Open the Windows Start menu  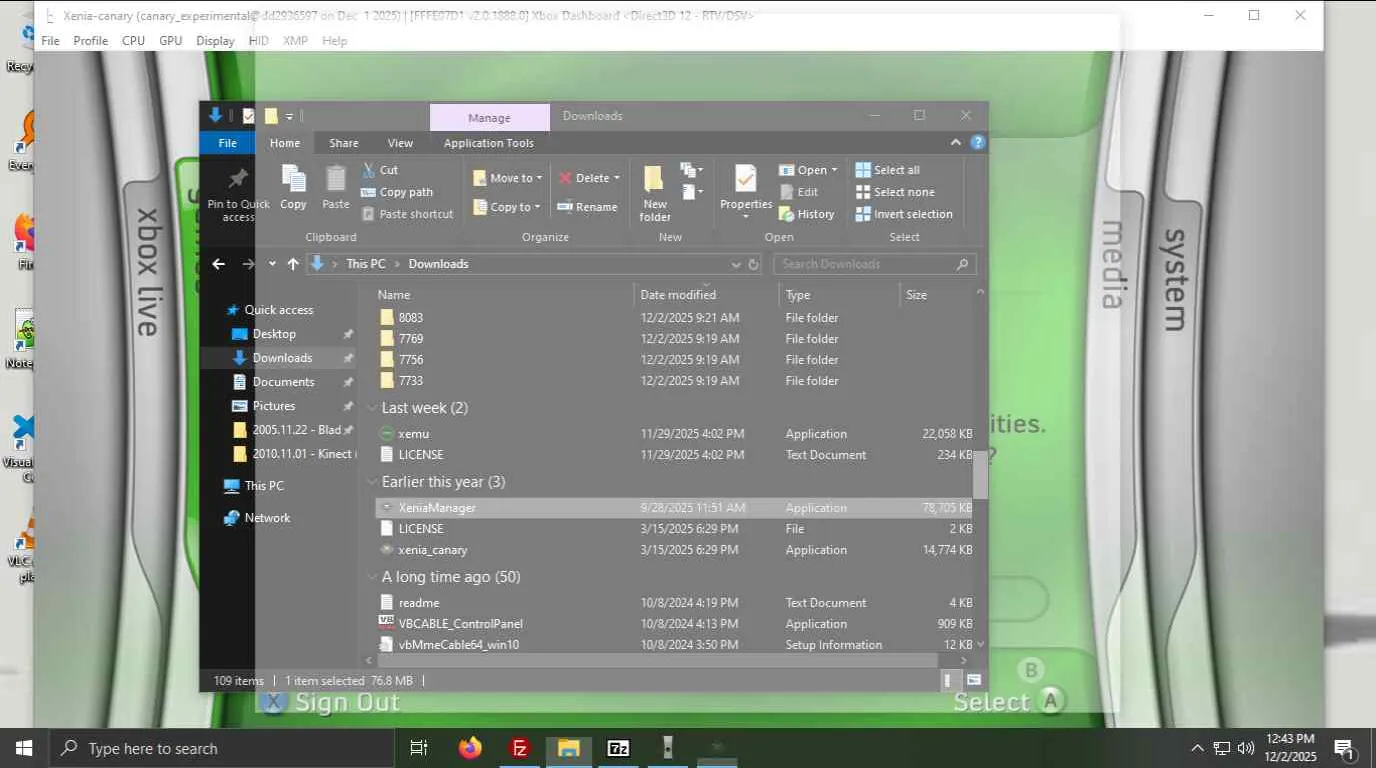[x=23, y=748]
